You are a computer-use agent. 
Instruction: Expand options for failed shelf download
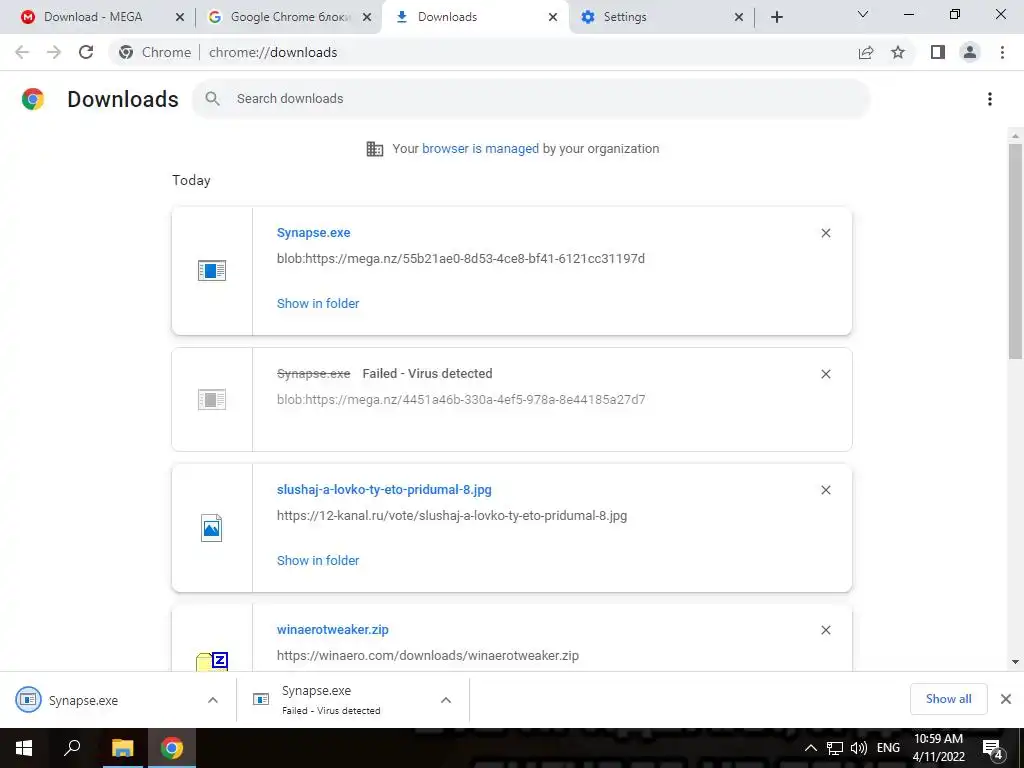pos(446,700)
